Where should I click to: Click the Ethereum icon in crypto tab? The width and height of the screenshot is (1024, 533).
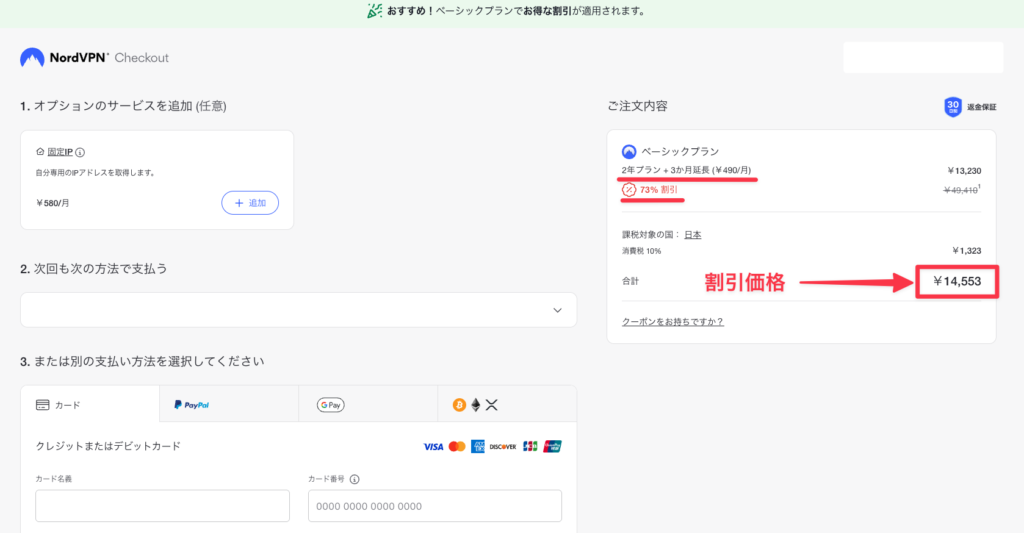pos(476,405)
